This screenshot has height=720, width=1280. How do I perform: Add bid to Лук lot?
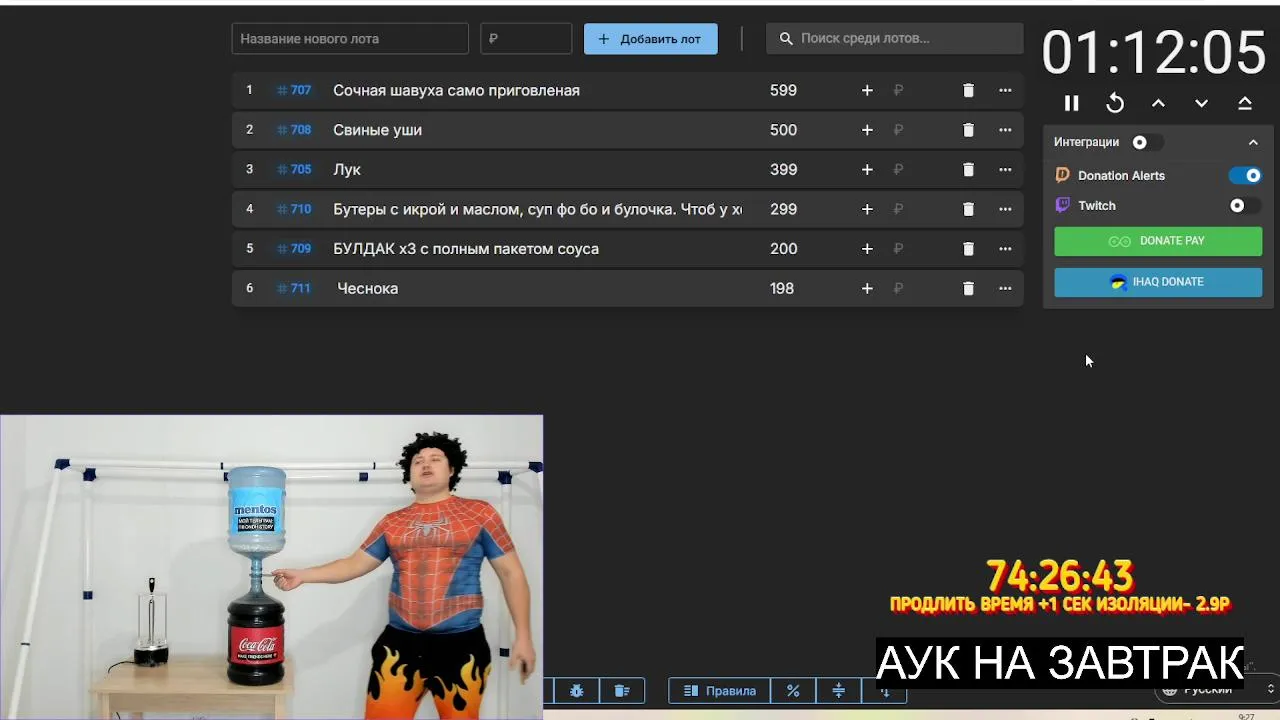pyautogui.click(x=867, y=170)
